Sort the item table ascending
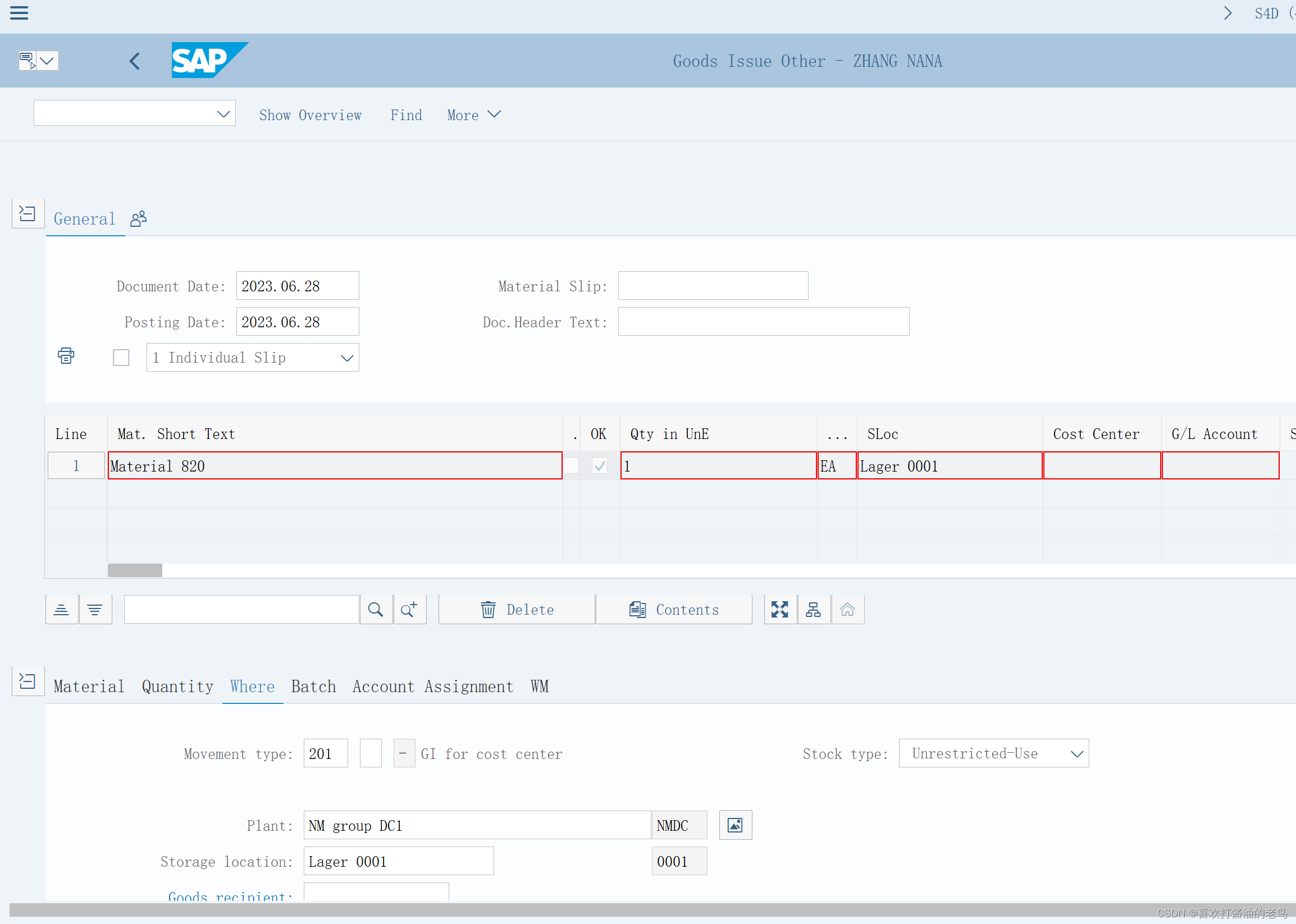Viewport: 1296px width, 924px height. click(61, 609)
